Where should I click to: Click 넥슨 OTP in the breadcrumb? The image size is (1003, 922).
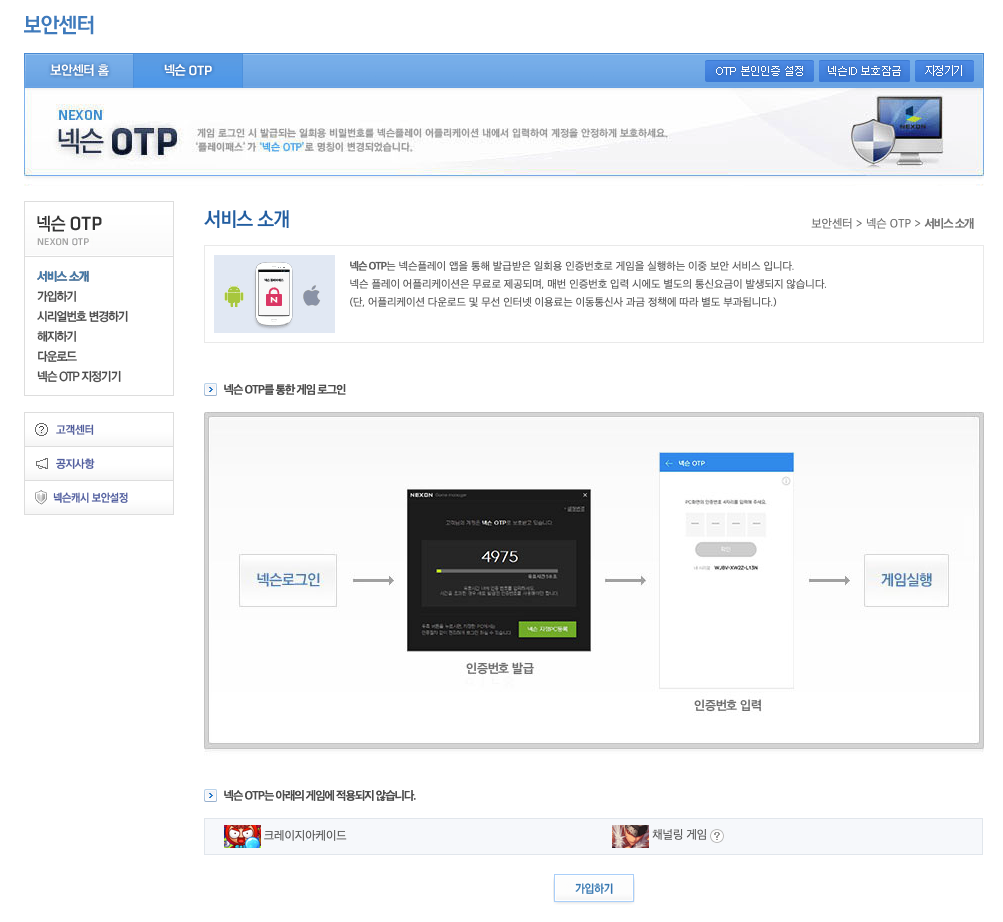pos(888,223)
